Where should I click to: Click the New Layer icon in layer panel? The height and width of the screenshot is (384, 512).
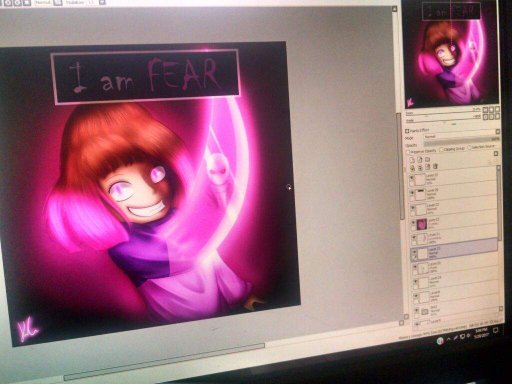412,160
